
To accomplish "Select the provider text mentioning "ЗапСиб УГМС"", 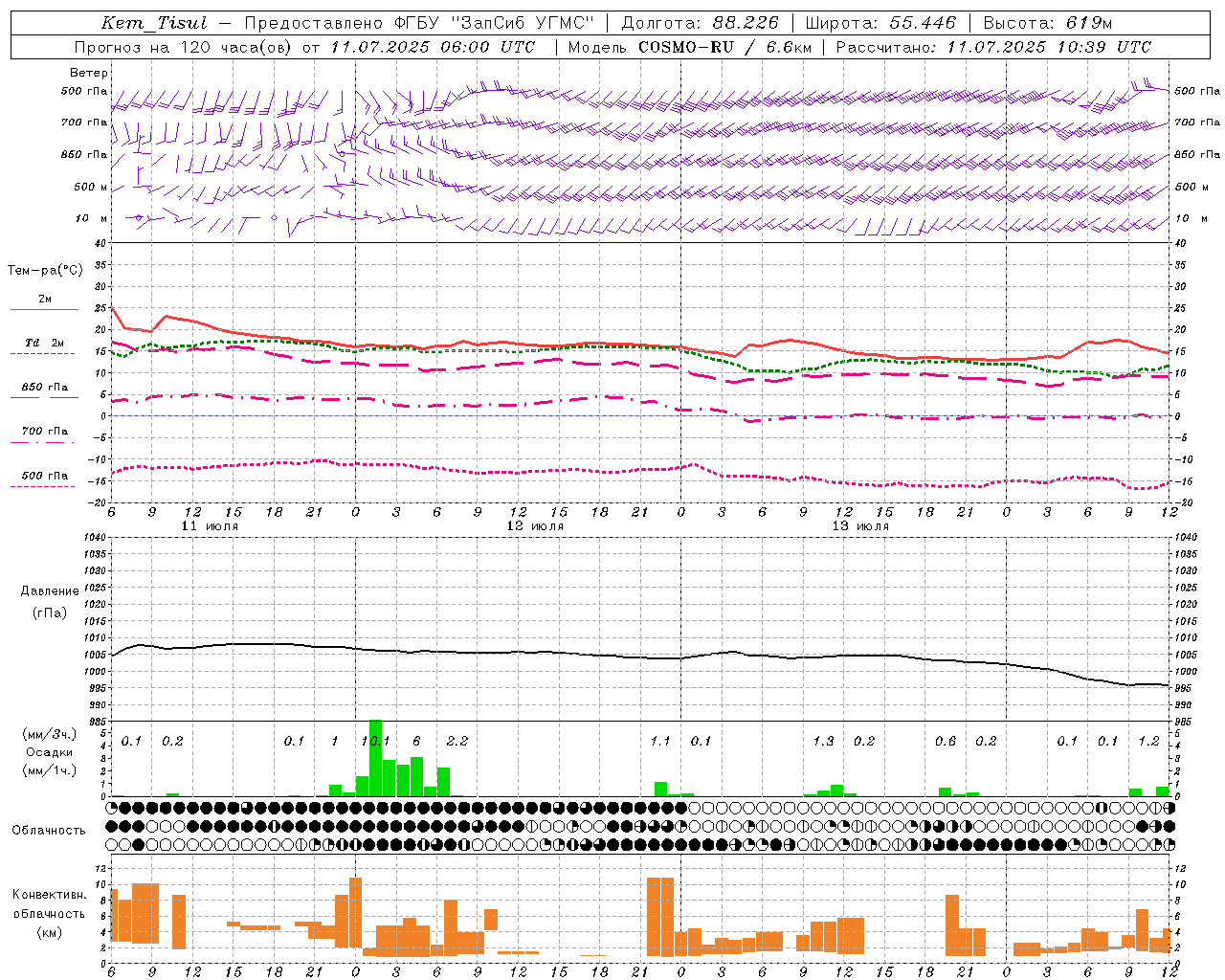I will click(419, 23).
